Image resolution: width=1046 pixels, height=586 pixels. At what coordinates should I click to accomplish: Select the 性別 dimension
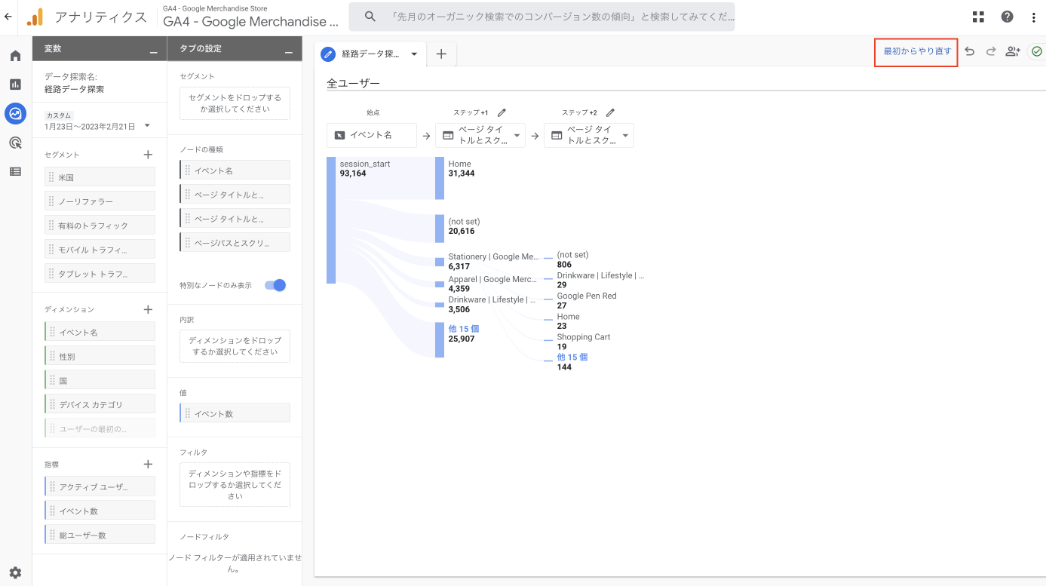pos(100,356)
